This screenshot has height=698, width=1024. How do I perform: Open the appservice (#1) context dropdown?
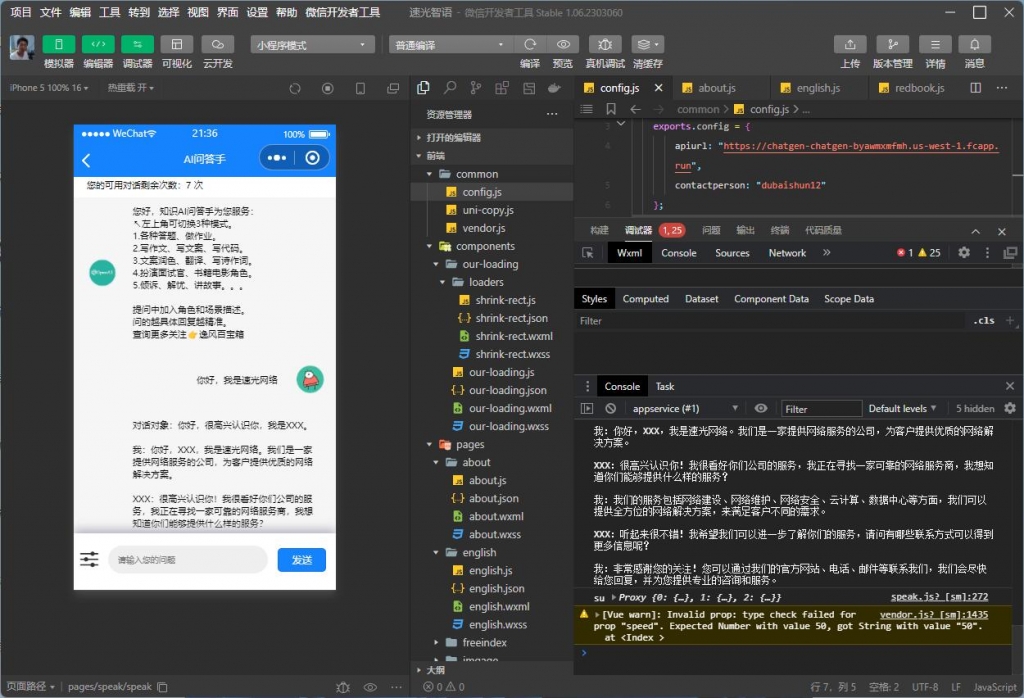tap(684, 408)
